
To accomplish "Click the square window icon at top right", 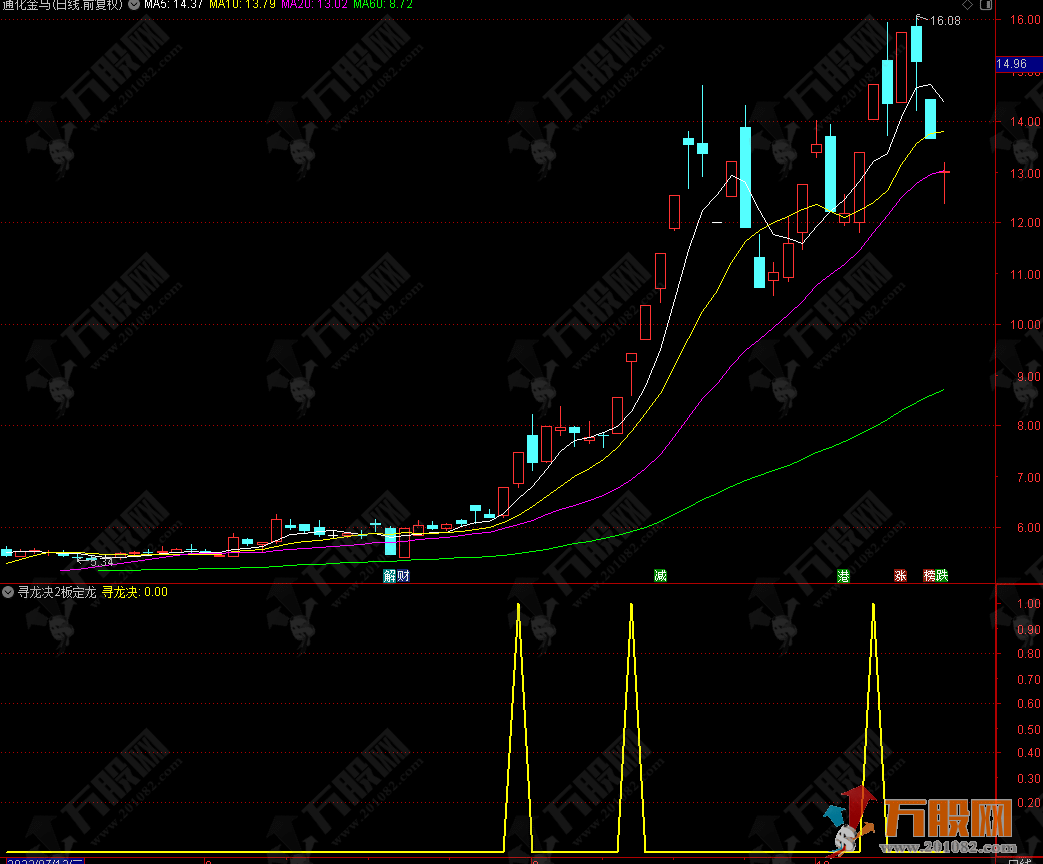I will click(986, 5).
